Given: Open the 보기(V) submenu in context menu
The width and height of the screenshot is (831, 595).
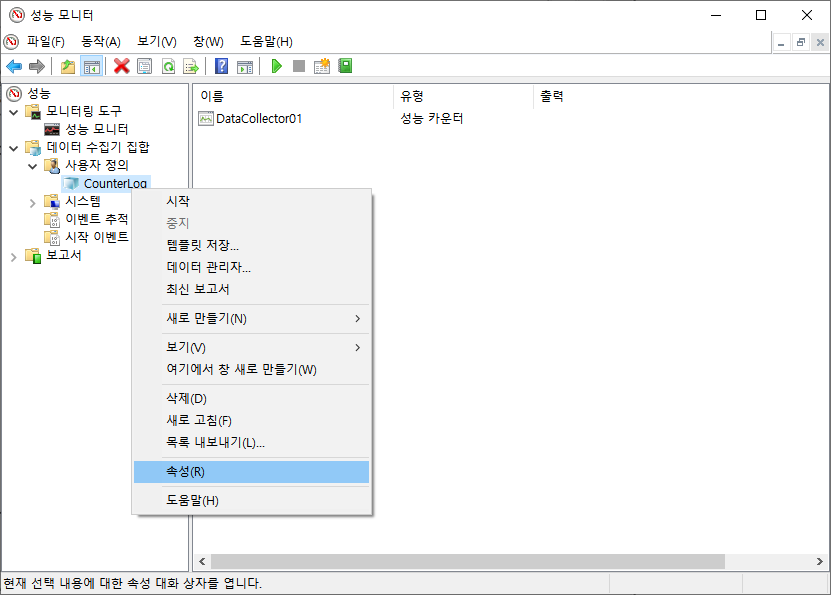Looking at the screenshot, I should (x=251, y=348).
